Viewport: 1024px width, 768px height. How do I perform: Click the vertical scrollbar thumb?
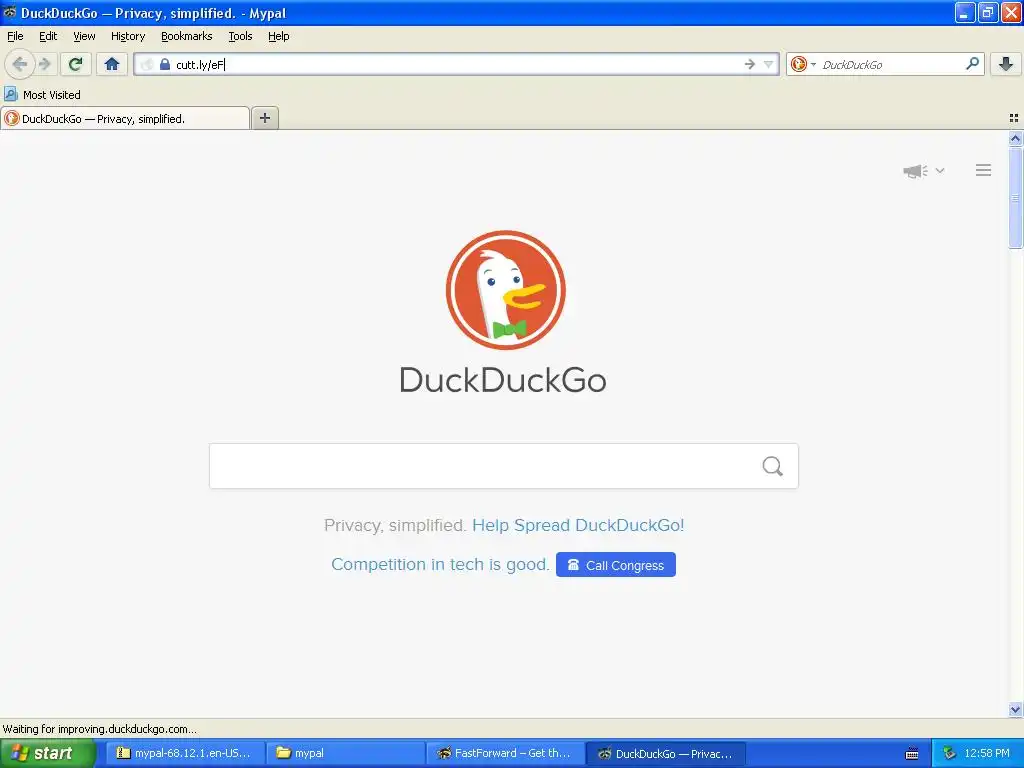tap(1015, 197)
